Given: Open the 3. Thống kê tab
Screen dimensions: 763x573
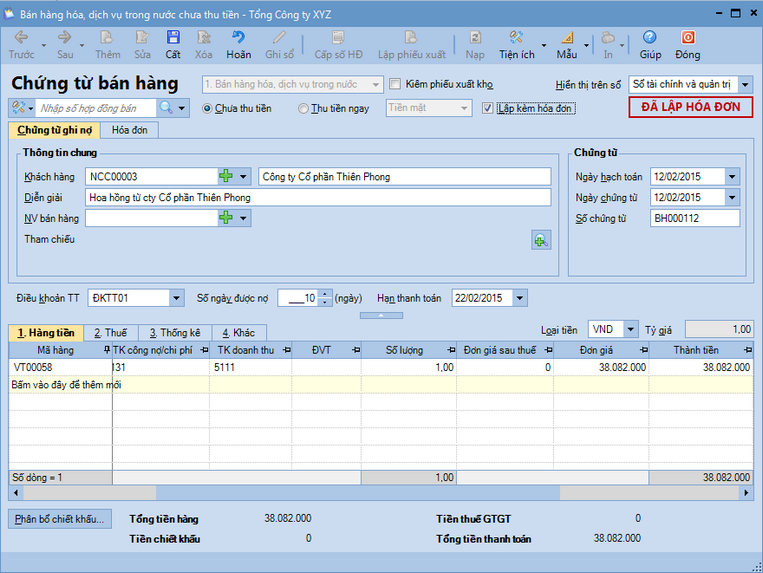Looking at the screenshot, I should pos(175,333).
